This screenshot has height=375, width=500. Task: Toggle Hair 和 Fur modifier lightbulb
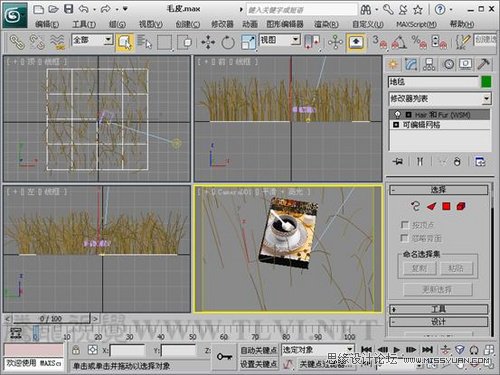click(x=397, y=114)
